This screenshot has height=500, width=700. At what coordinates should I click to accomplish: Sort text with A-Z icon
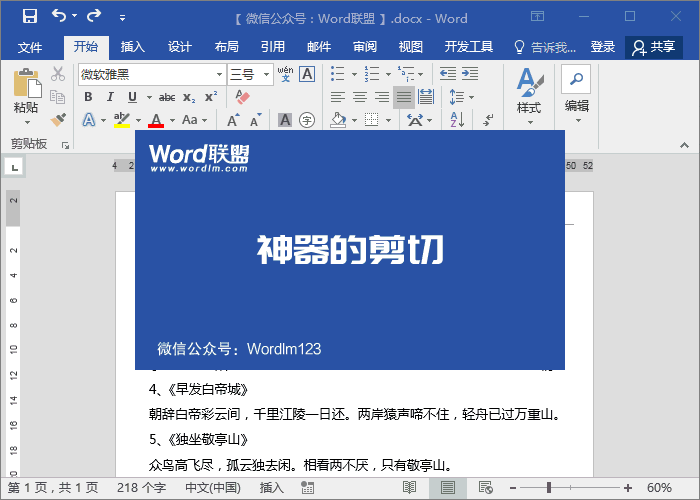457,120
